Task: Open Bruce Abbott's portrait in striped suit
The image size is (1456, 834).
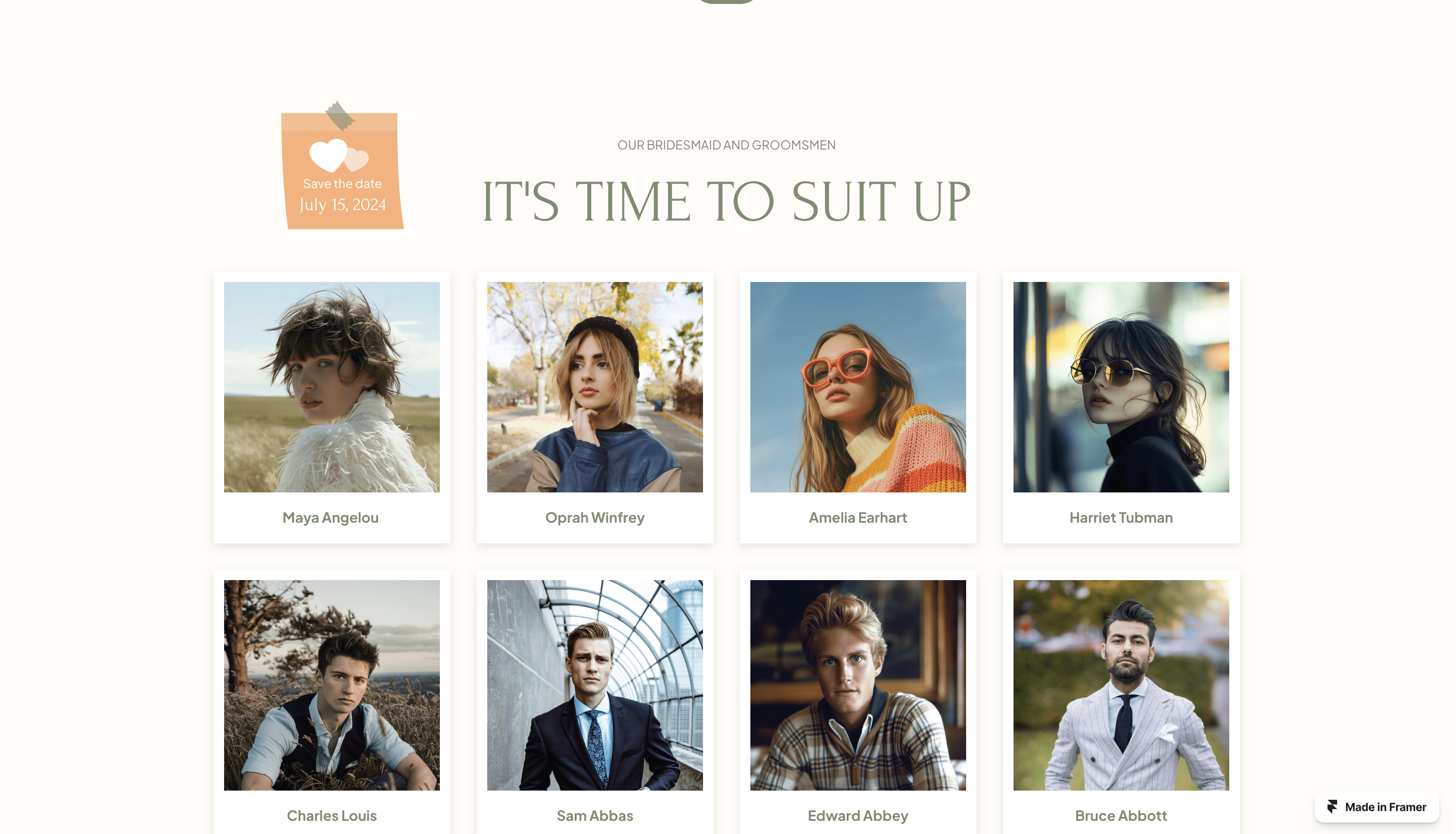Action: (1121, 685)
